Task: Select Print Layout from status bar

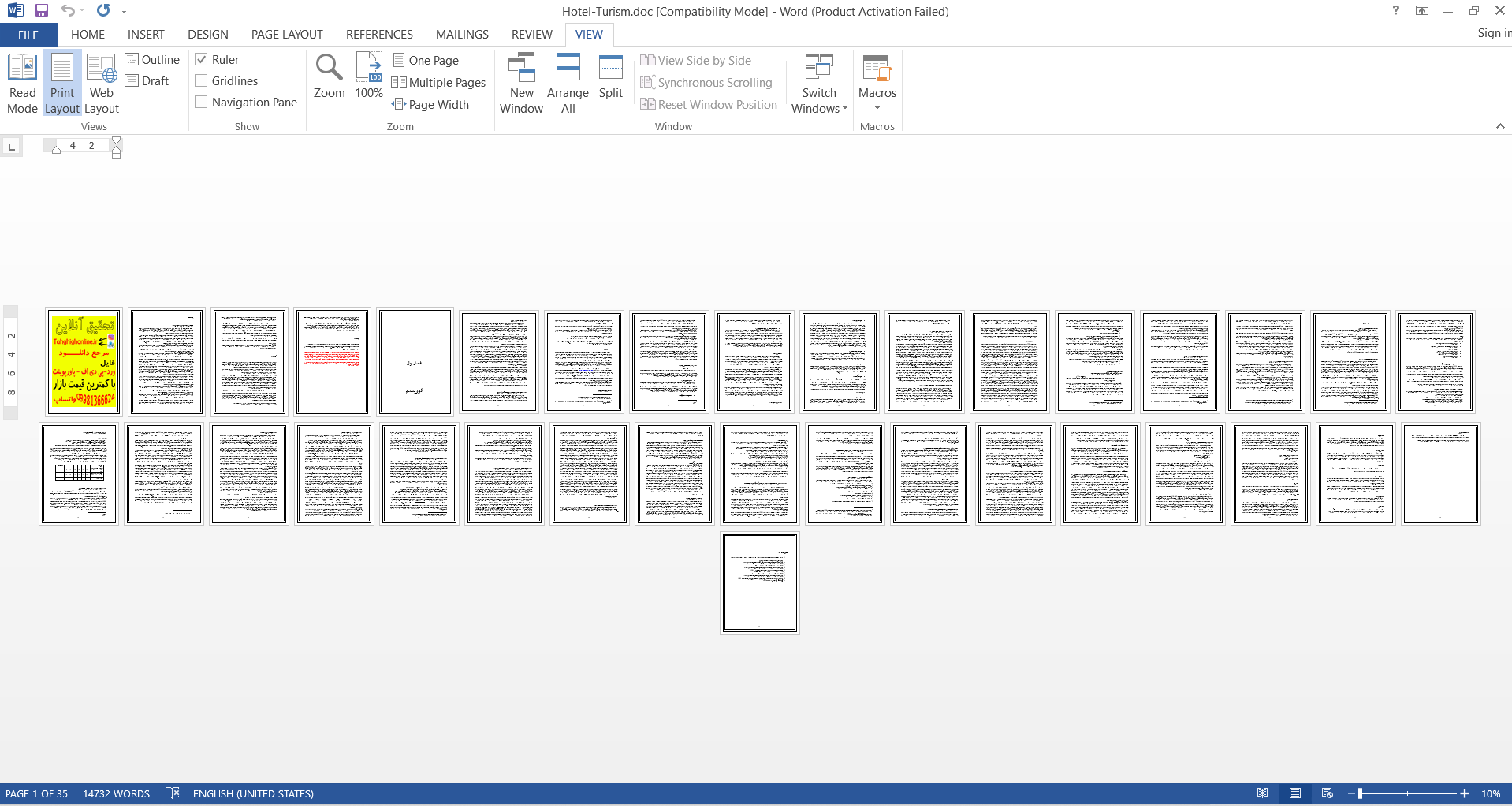Action: [1295, 793]
